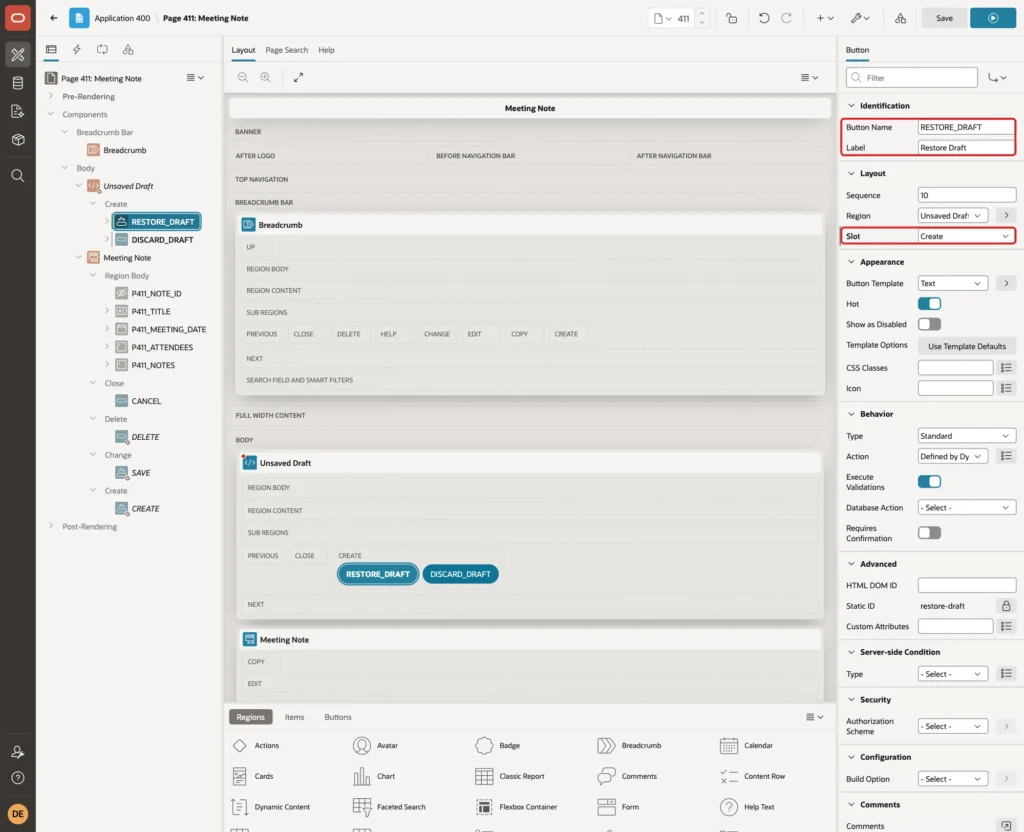Click the zoom in magnifier in Layout
This screenshot has height=832, width=1024.
[x=266, y=77]
